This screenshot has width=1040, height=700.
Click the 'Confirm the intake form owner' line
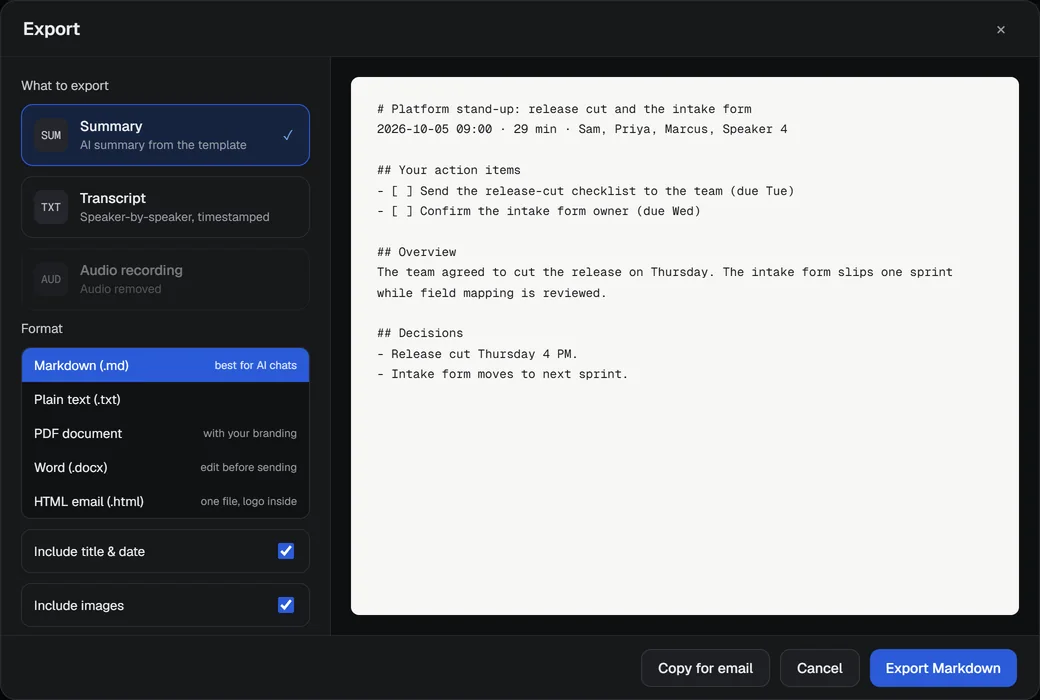click(x=539, y=211)
